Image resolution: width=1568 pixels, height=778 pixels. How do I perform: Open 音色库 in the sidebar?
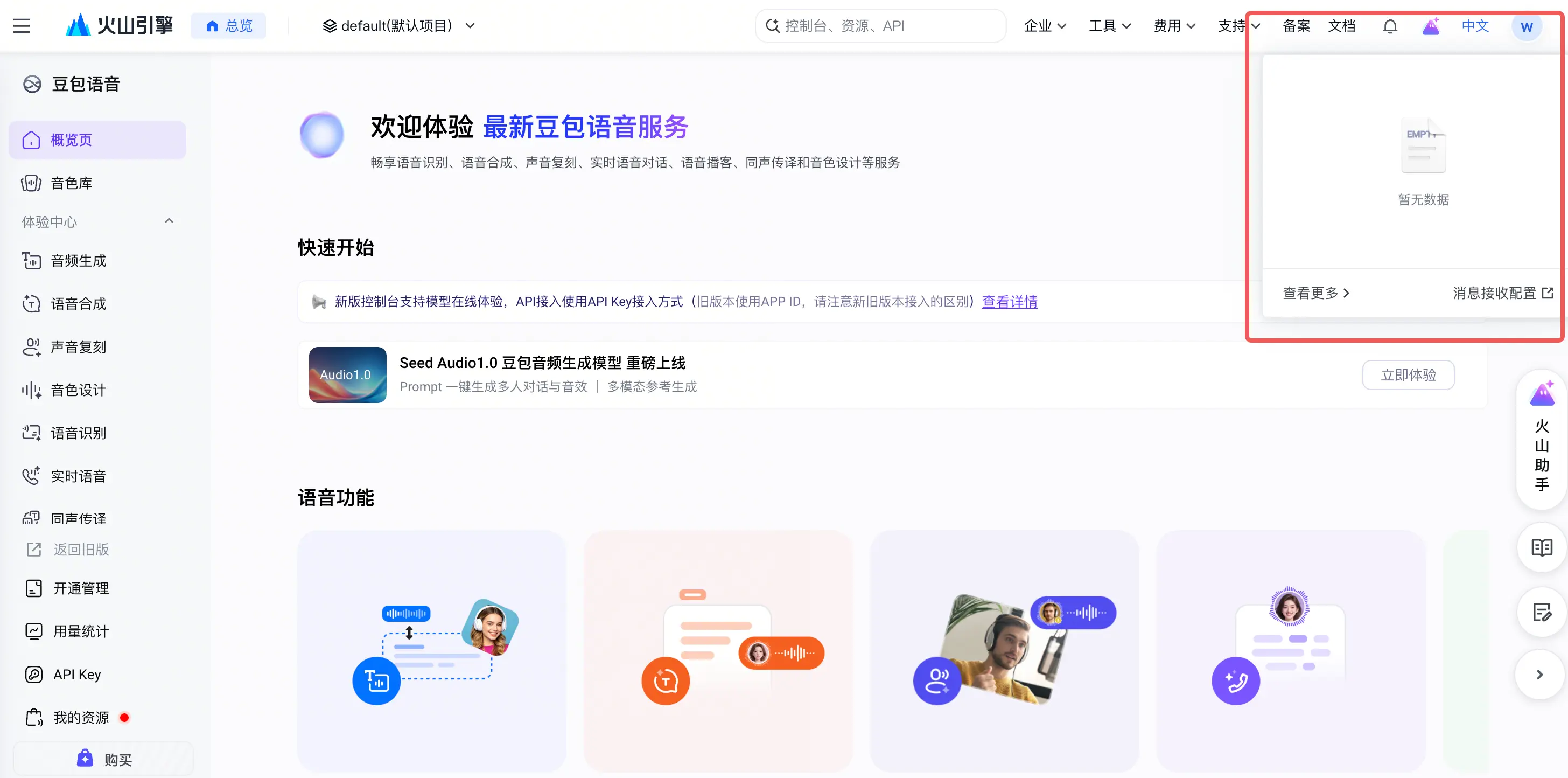point(97,183)
